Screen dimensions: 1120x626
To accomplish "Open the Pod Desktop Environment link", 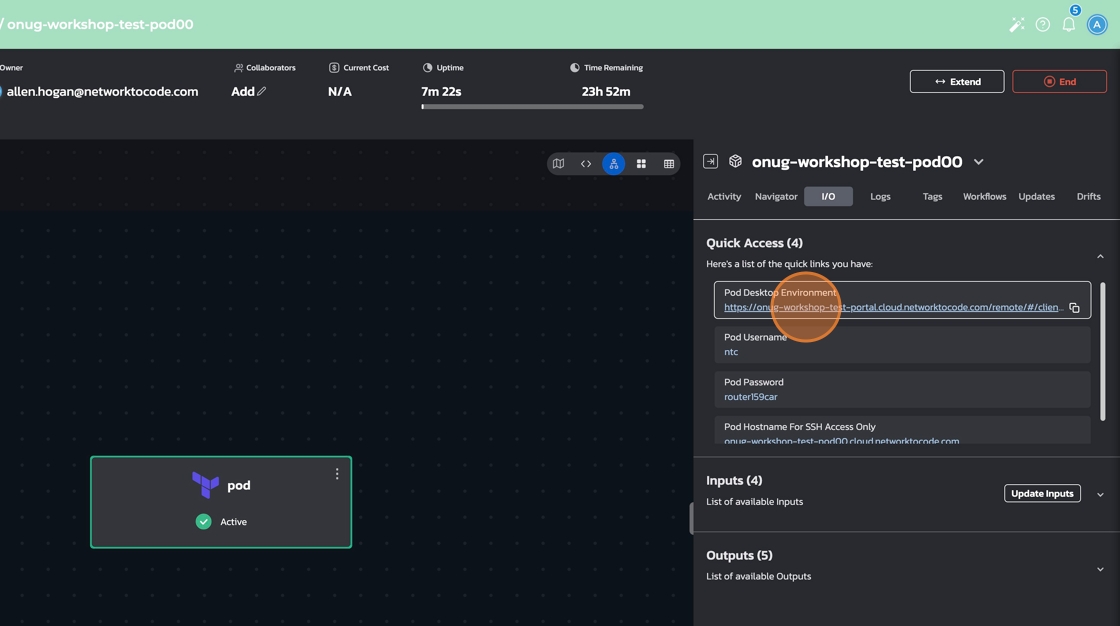I will 893,307.
